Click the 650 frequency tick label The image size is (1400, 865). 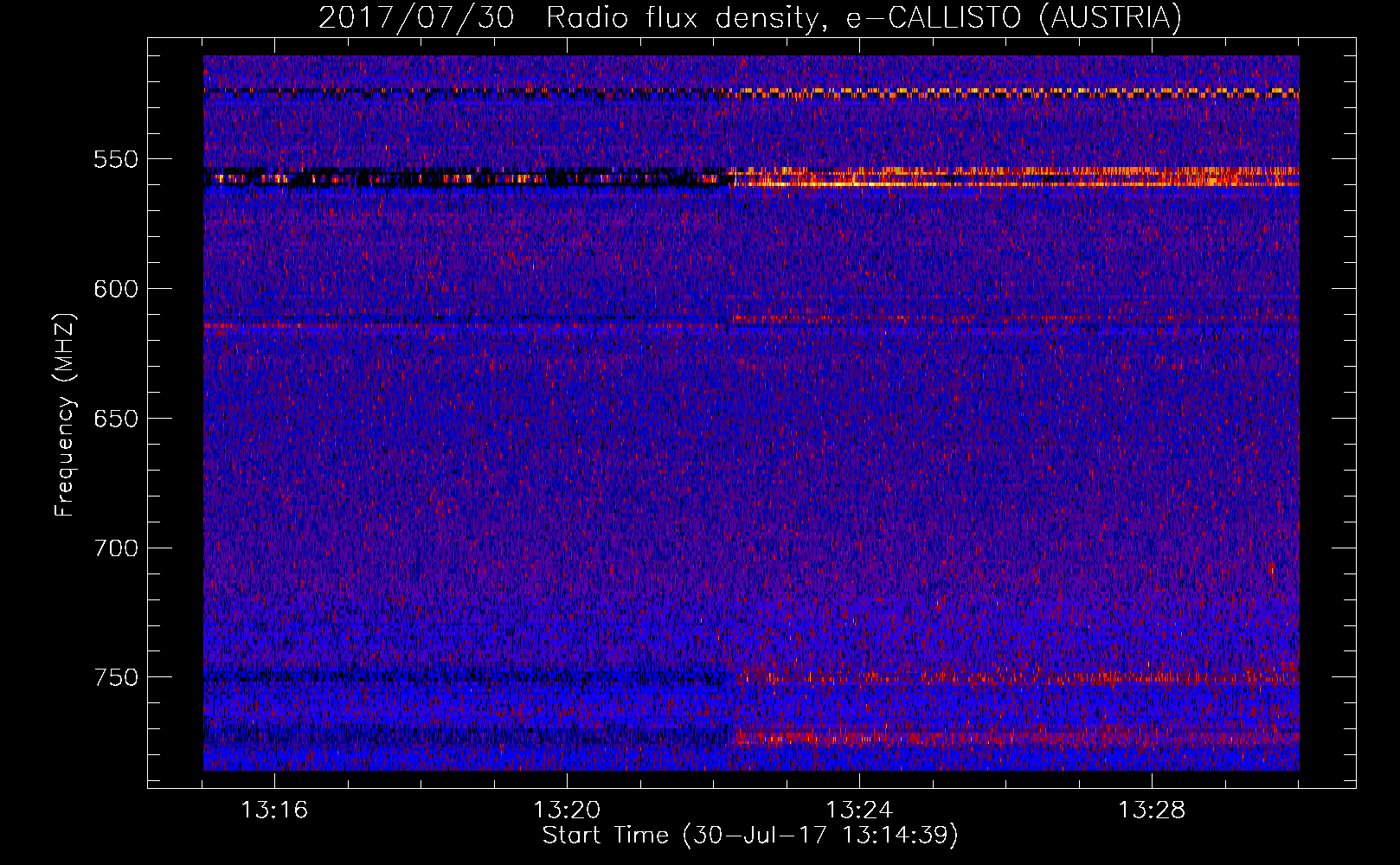(116, 419)
